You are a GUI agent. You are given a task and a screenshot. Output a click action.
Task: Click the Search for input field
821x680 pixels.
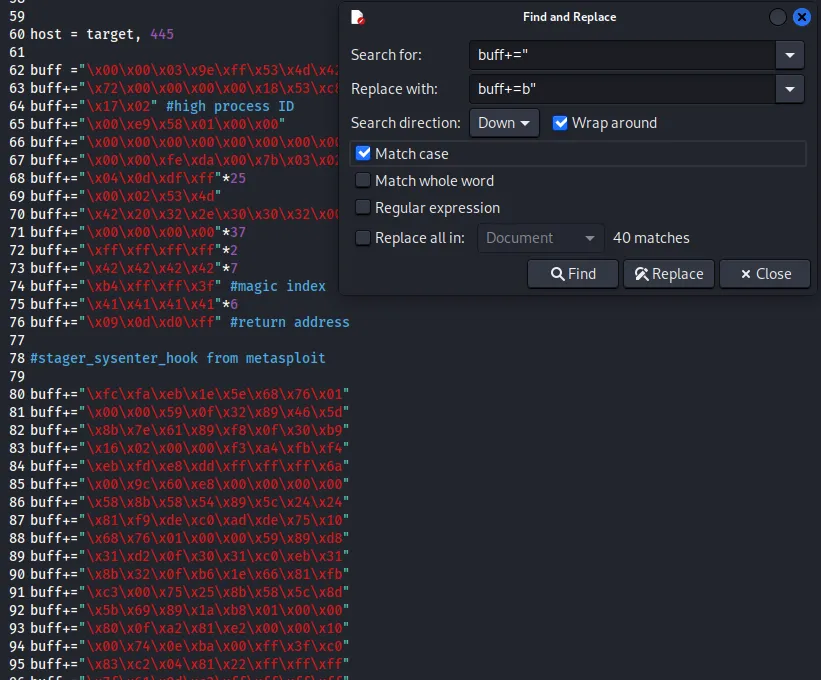coord(622,55)
